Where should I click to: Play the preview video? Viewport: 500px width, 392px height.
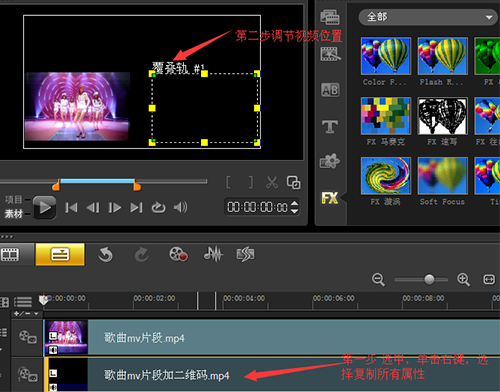click(x=45, y=208)
